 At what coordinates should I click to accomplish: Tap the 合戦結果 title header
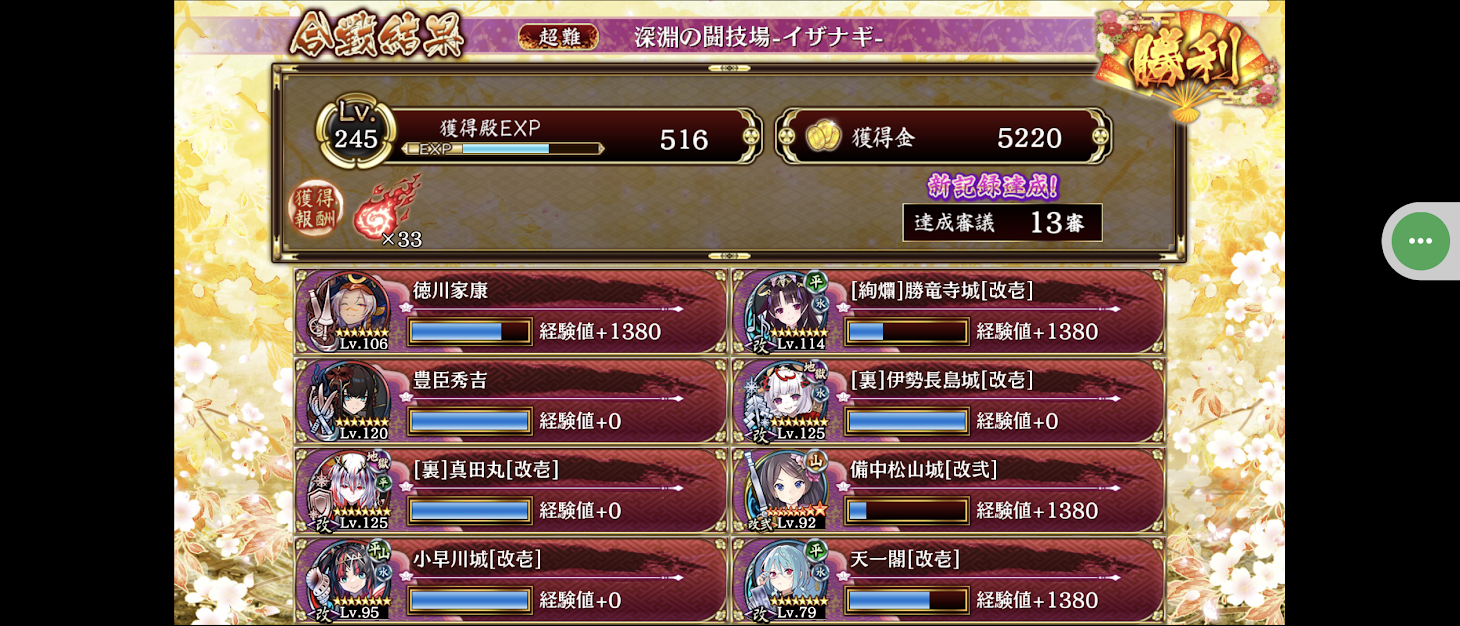click(378, 36)
